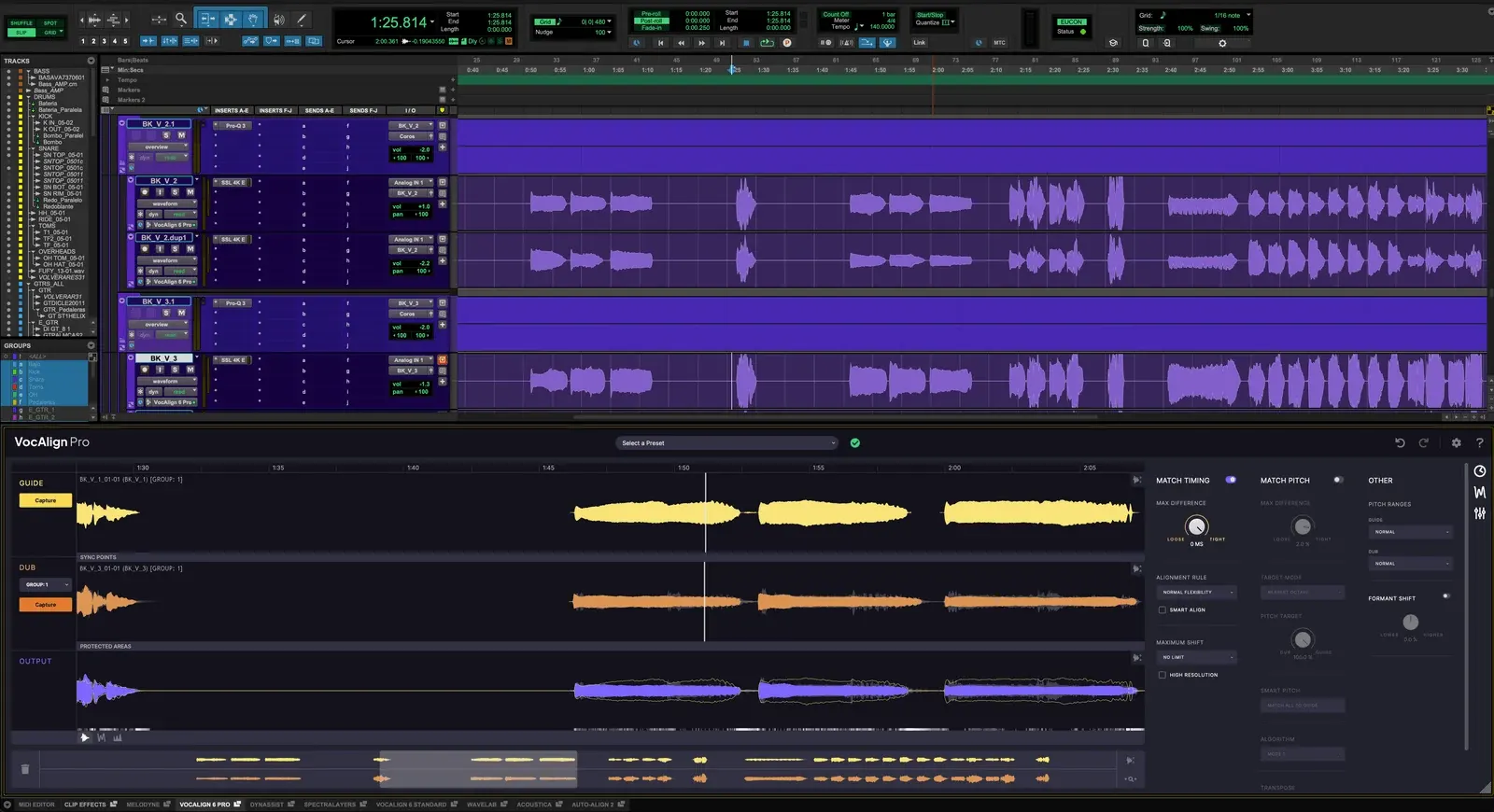Click the Dub Capture button

(x=45, y=605)
